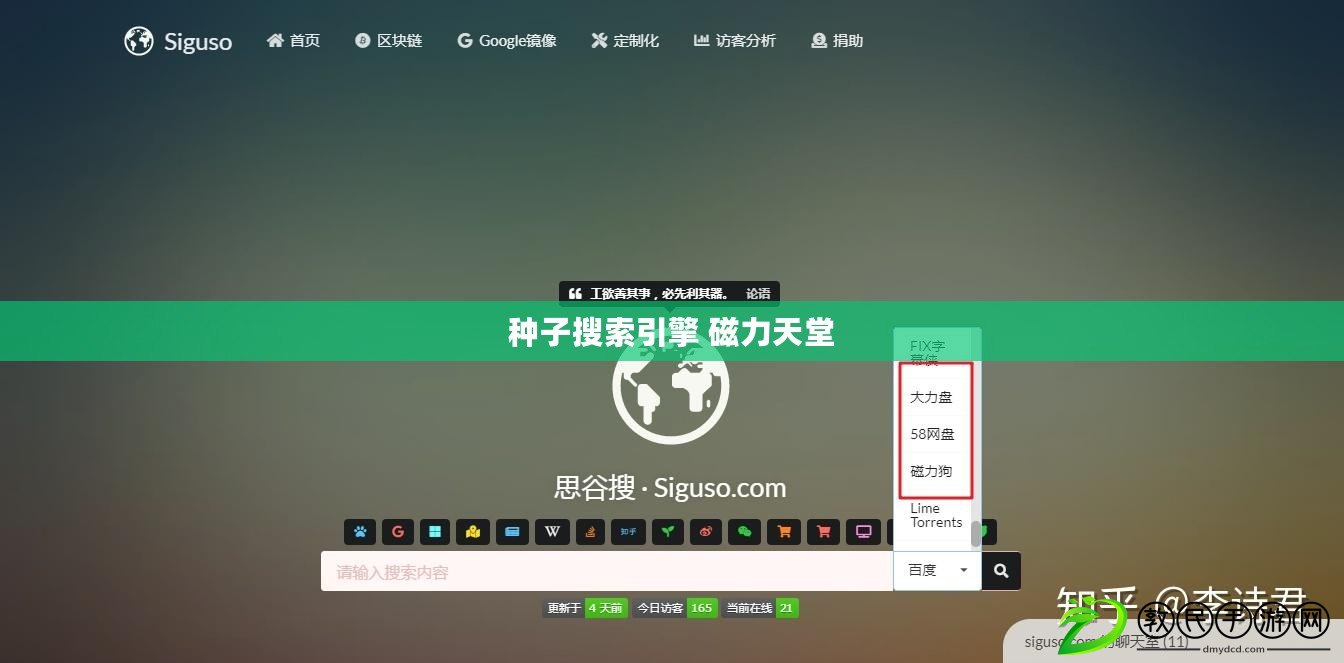Screen dimensions: 1344x663
Task: Select the blue card search icon
Action: (512, 532)
